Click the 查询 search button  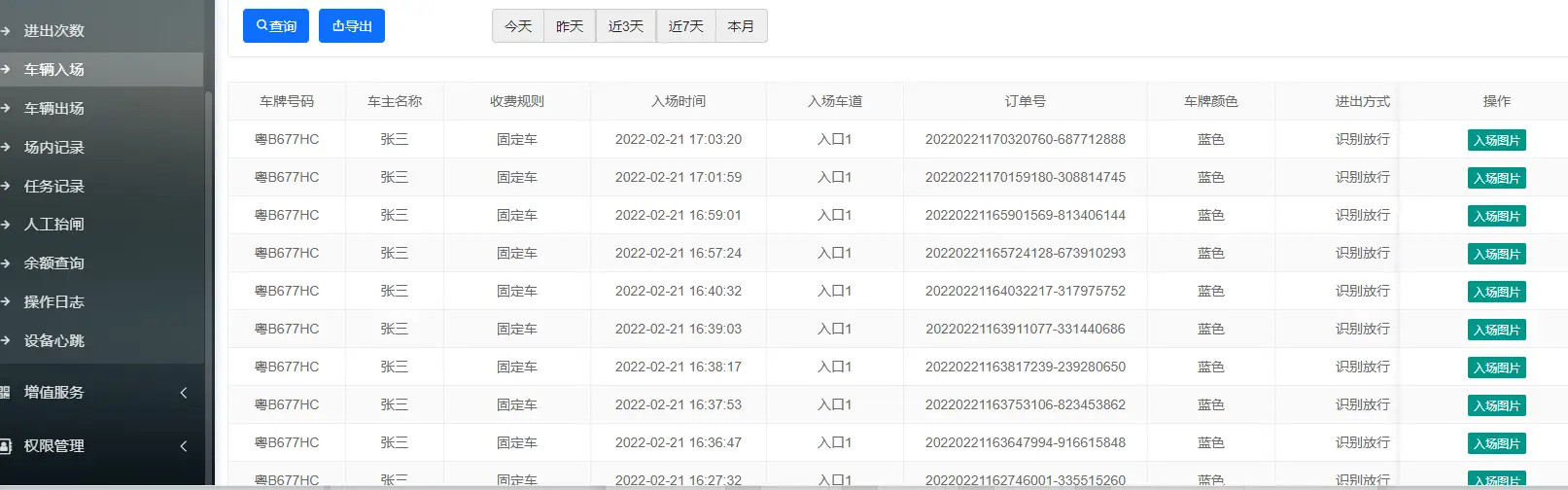point(276,26)
